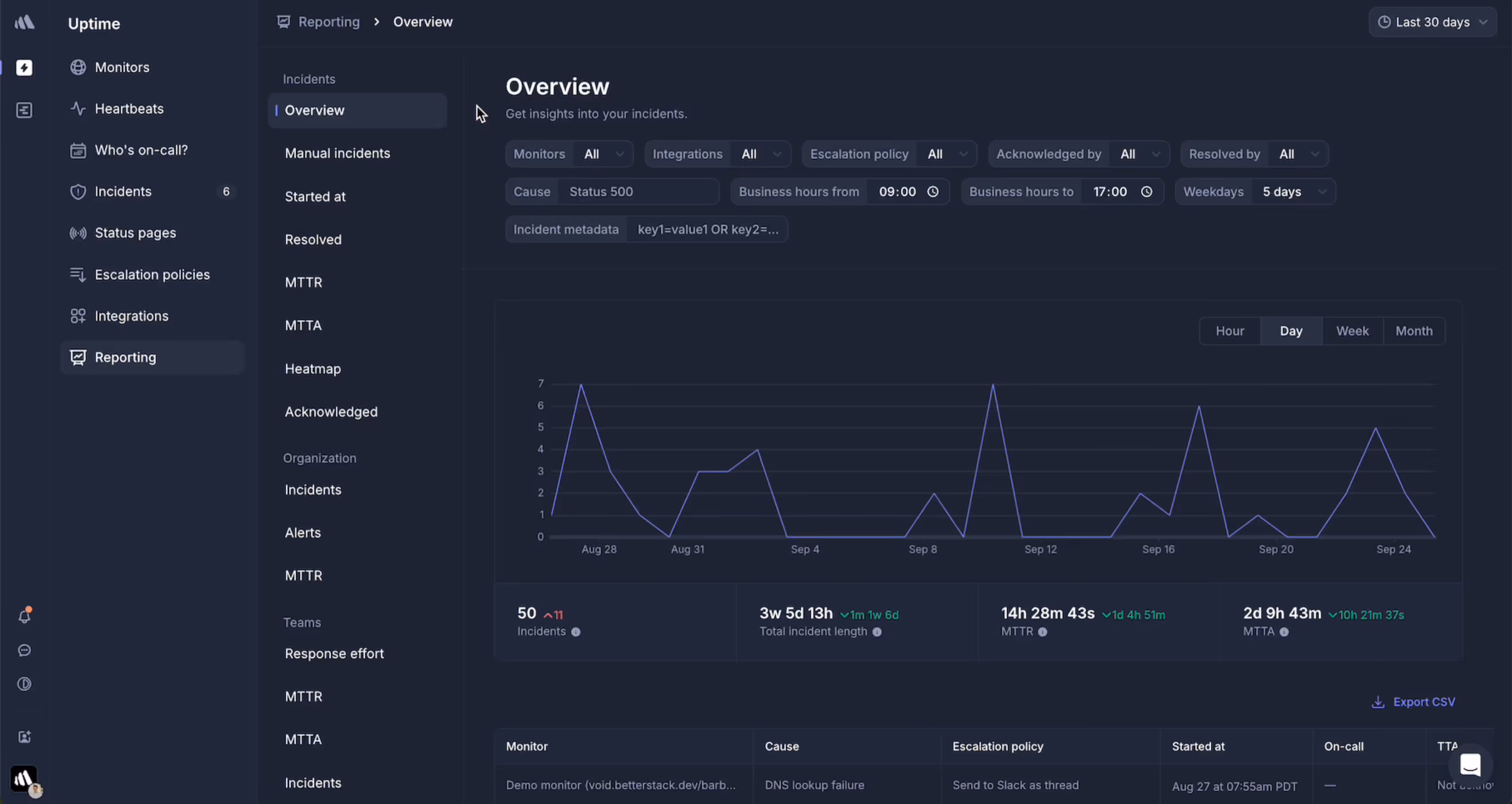
Task: Go to Escalation policies in sidebar
Action: click(152, 274)
